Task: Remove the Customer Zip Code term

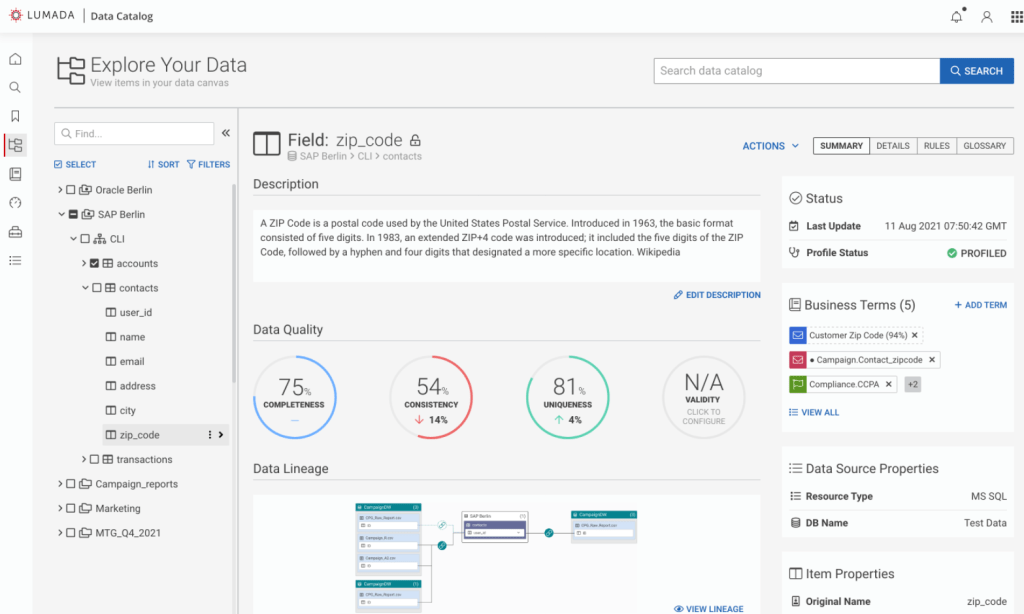Action: (915, 335)
